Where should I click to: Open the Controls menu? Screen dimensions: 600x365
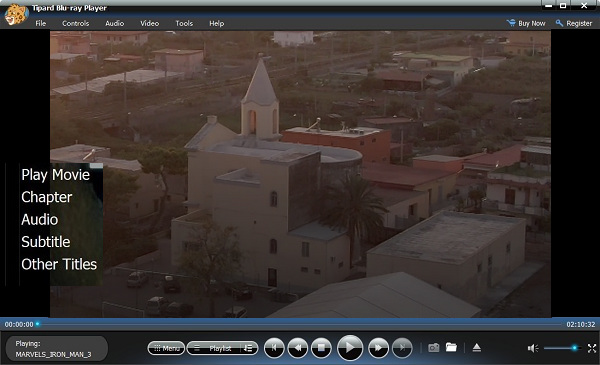75,23
